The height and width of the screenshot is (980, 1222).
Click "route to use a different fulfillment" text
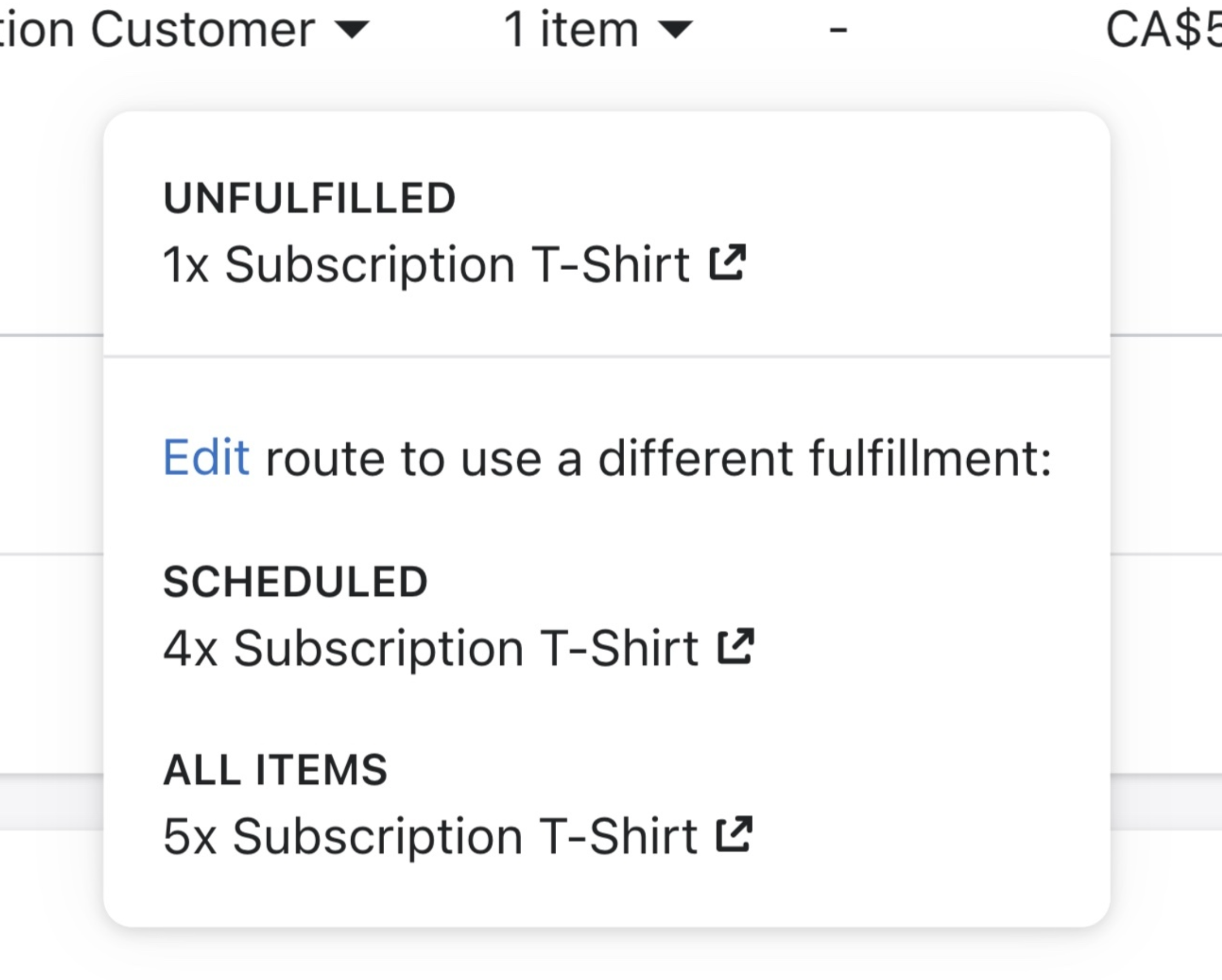(x=658, y=458)
